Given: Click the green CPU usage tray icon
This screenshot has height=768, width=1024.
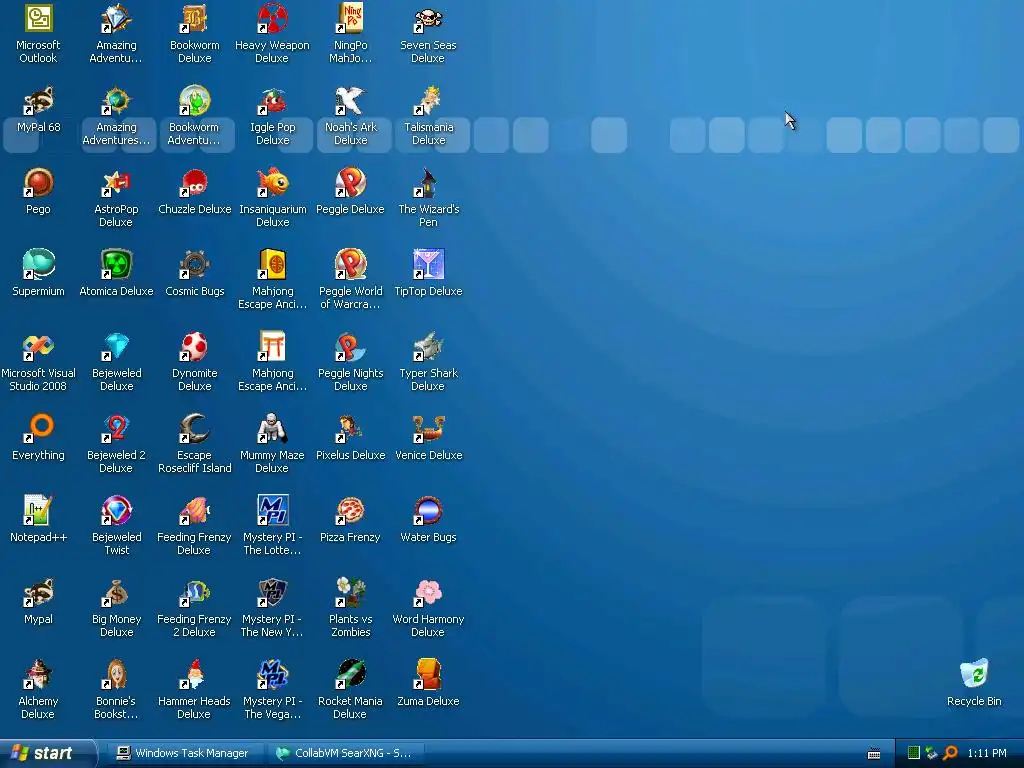Looking at the screenshot, I should pyautogui.click(x=914, y=753).
